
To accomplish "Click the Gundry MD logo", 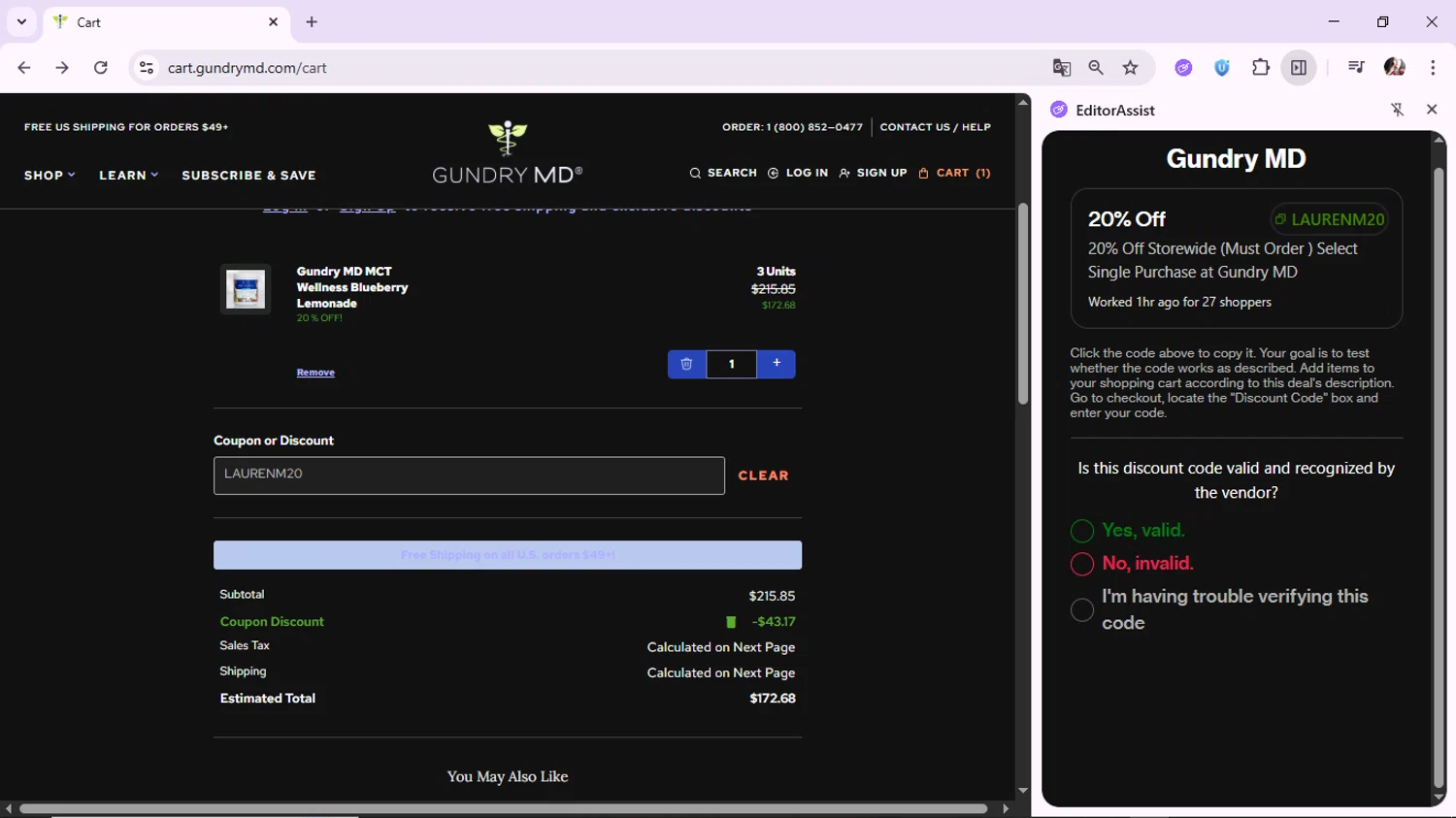I will click(x=507, y=153).
